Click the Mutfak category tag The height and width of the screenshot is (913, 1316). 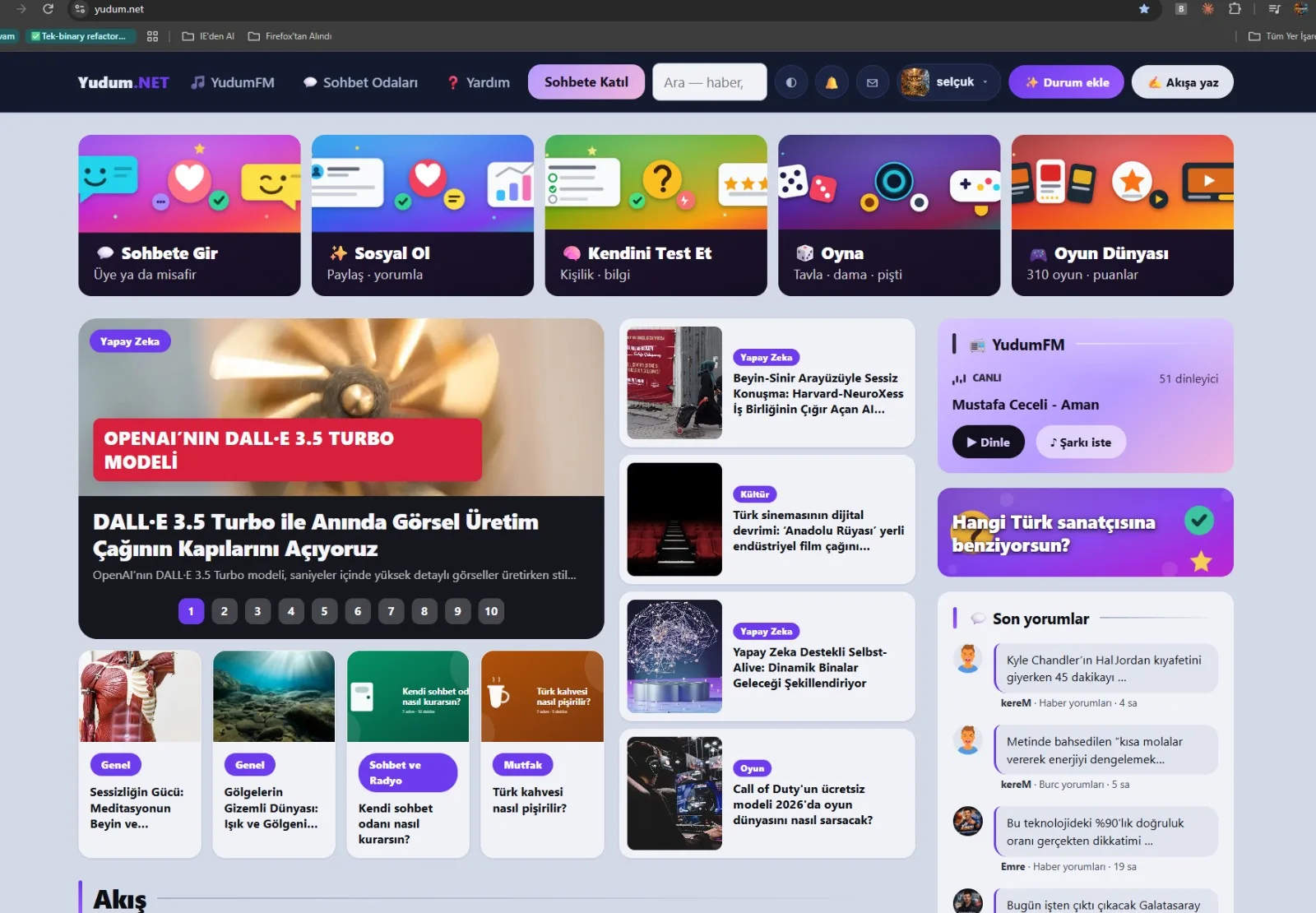(522, 765)
